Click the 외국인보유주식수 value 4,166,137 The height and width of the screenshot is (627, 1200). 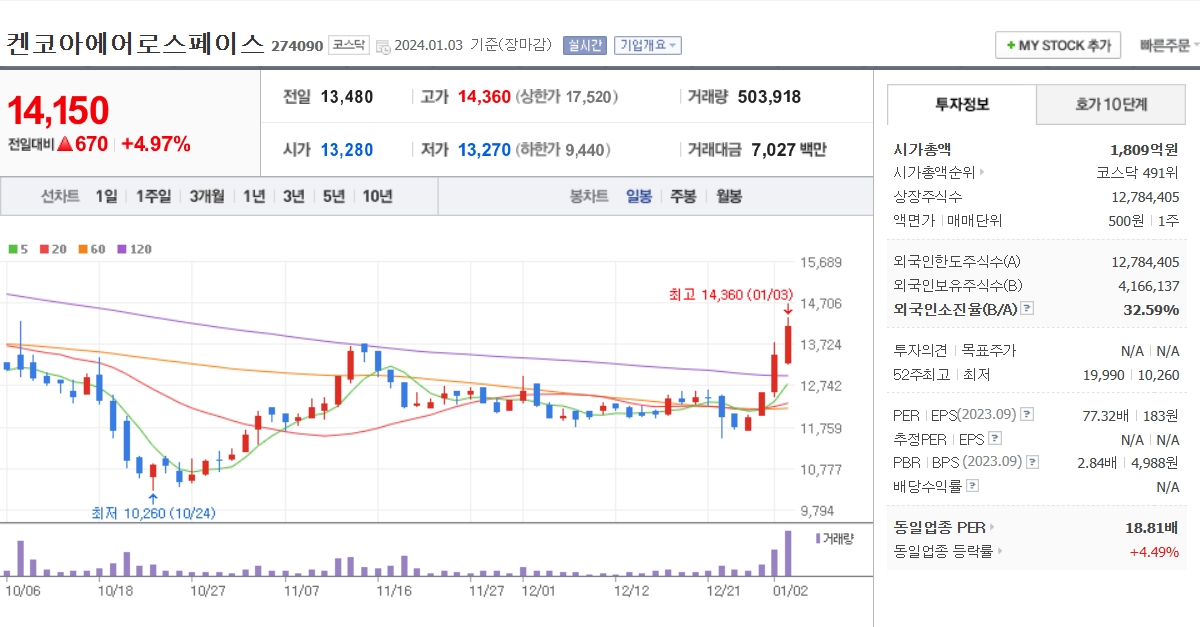[1149, 285]
